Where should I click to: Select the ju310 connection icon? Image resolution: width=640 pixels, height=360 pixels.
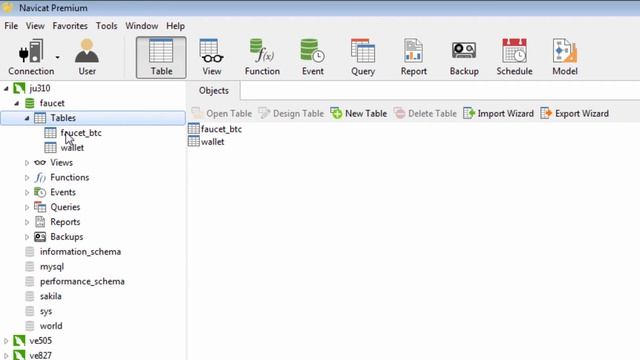pyautogui.click(x=19, y=88)
